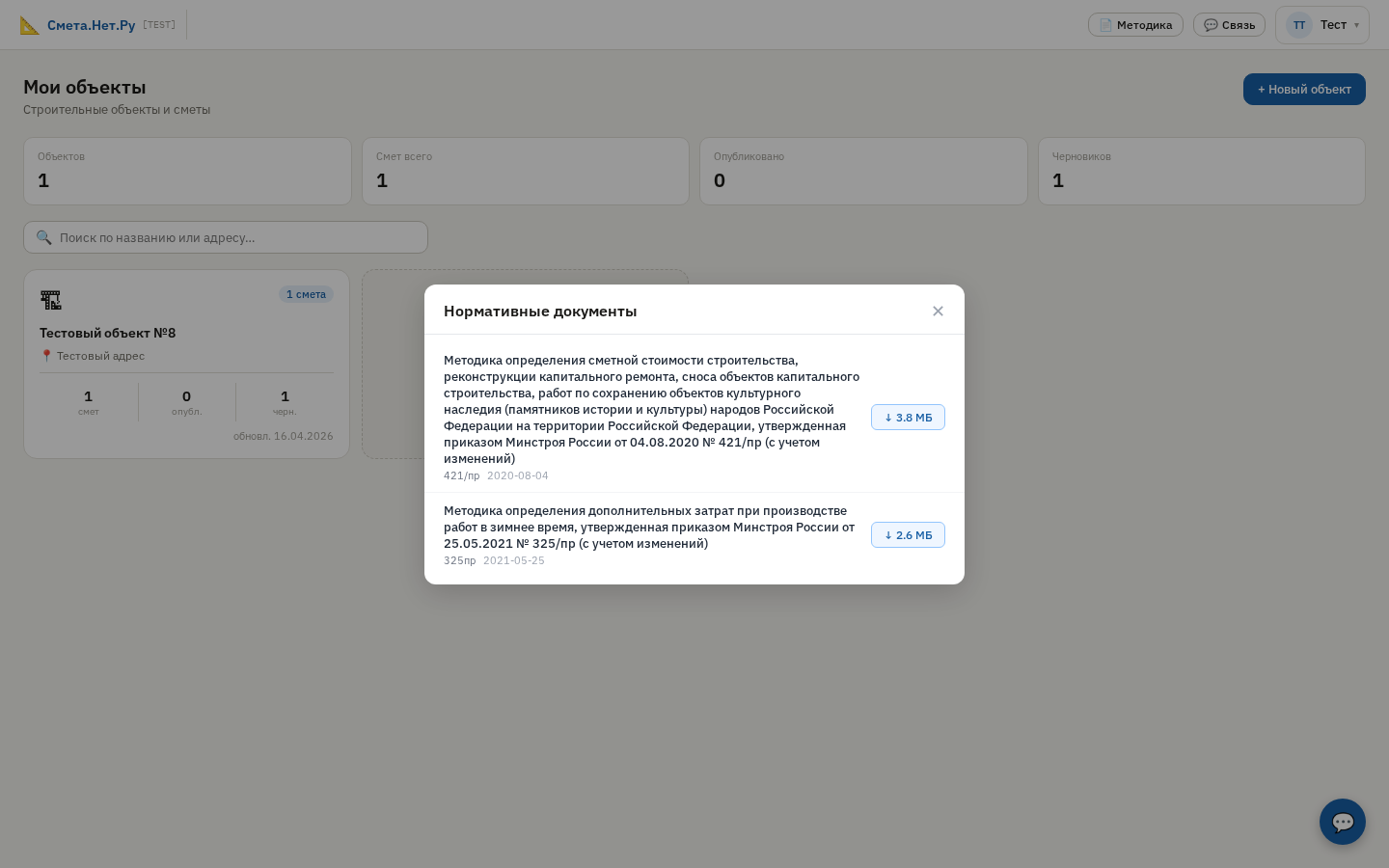The width and height of the screenshot is (1389, 868).
Task: Create a new object with + Новый объект
Action: (x=1304, y=89)
